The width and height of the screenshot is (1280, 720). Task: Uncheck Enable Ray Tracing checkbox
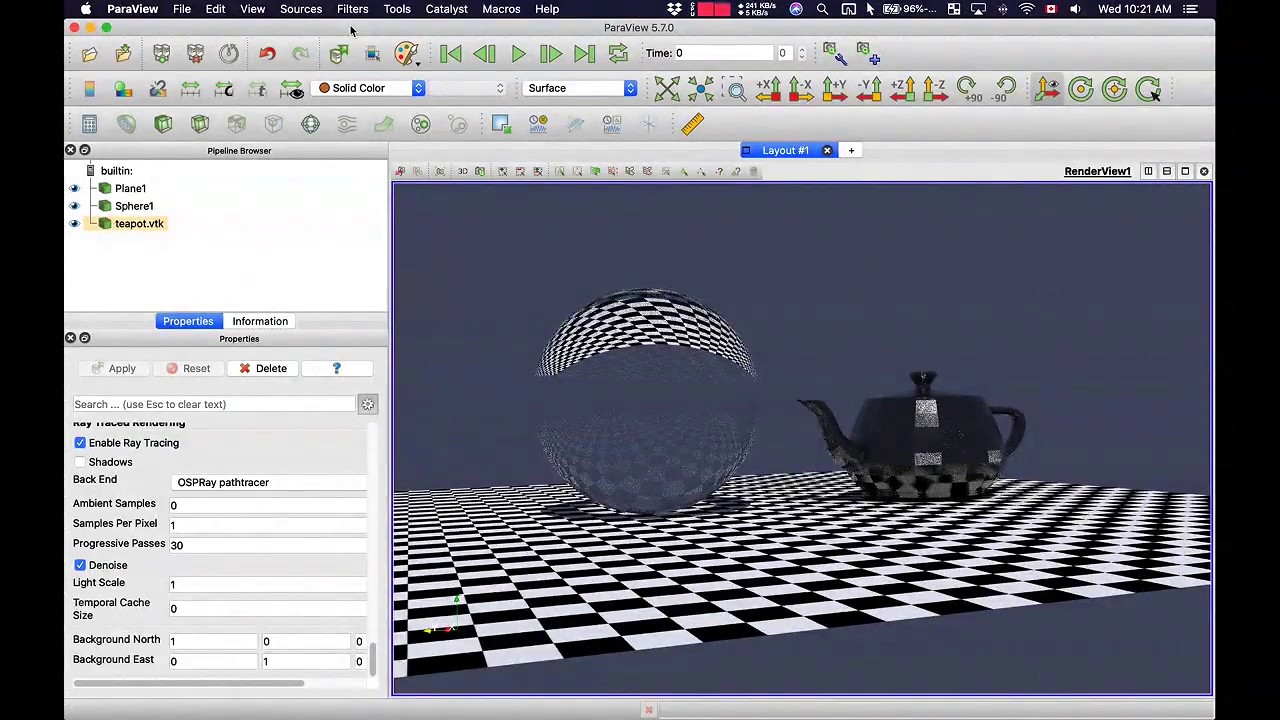click(80, 443)
